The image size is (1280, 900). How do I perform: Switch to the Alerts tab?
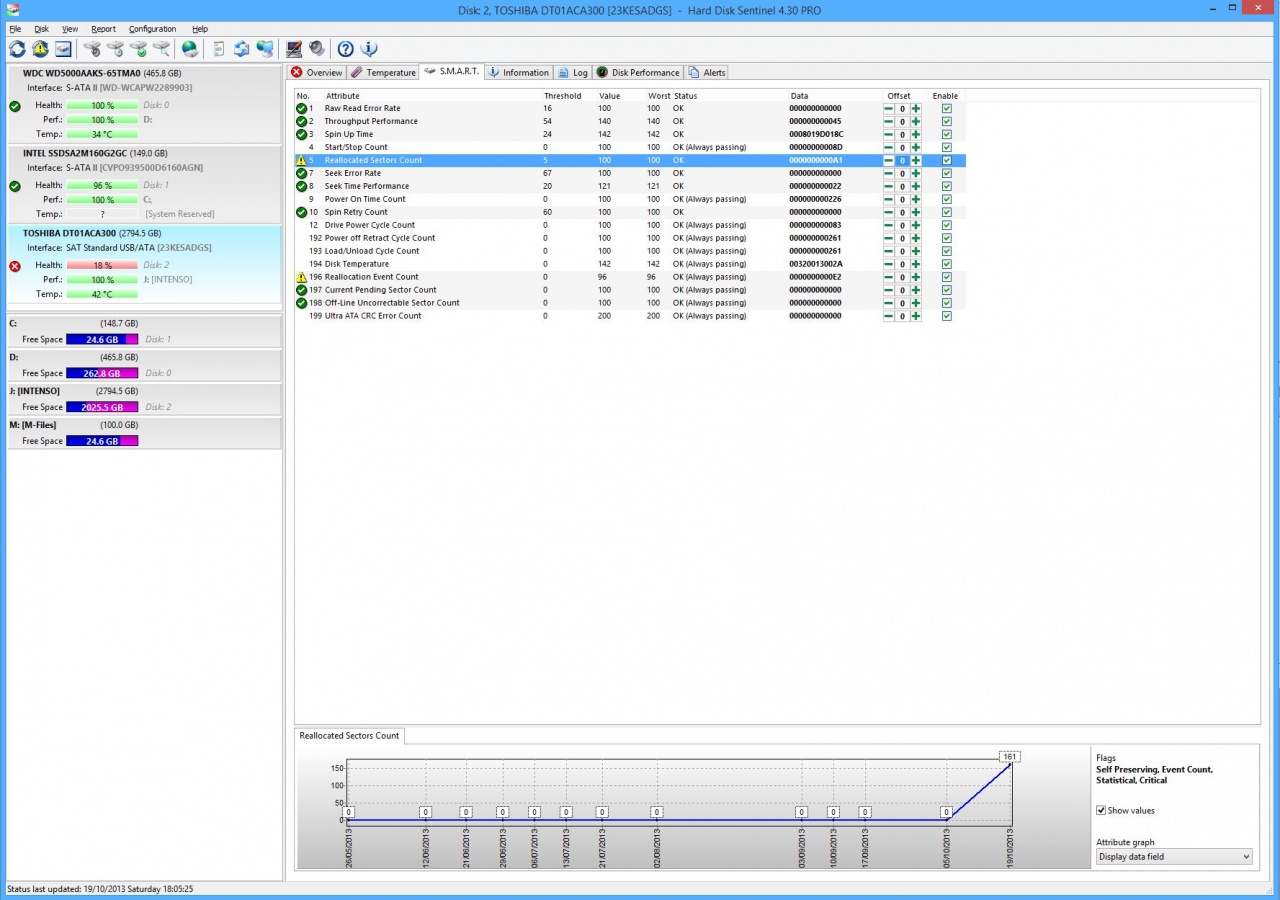707,72
